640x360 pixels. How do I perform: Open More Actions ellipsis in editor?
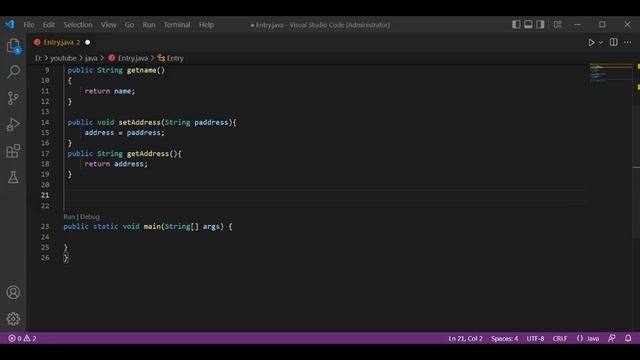tap(628, 42)
